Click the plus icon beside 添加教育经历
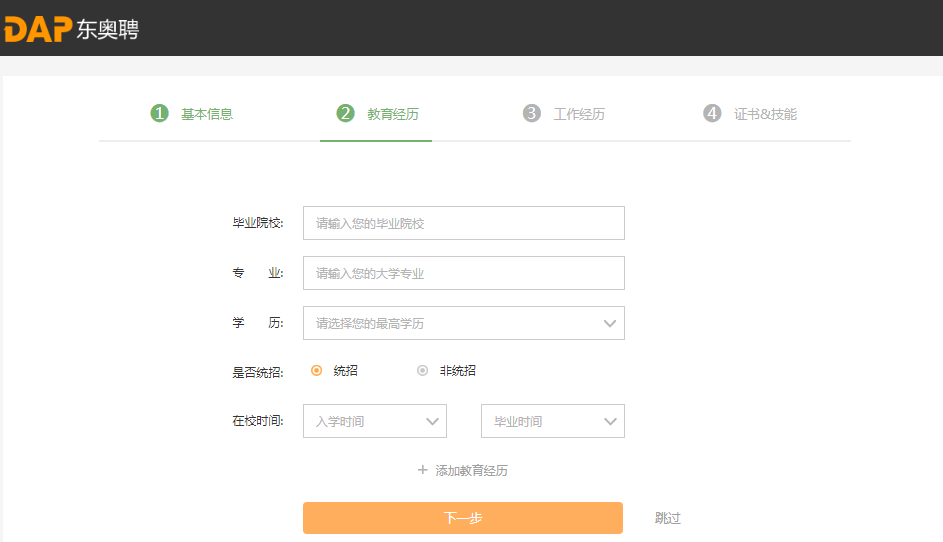Viewport: 943px width, 542px height. click(423, 470)
